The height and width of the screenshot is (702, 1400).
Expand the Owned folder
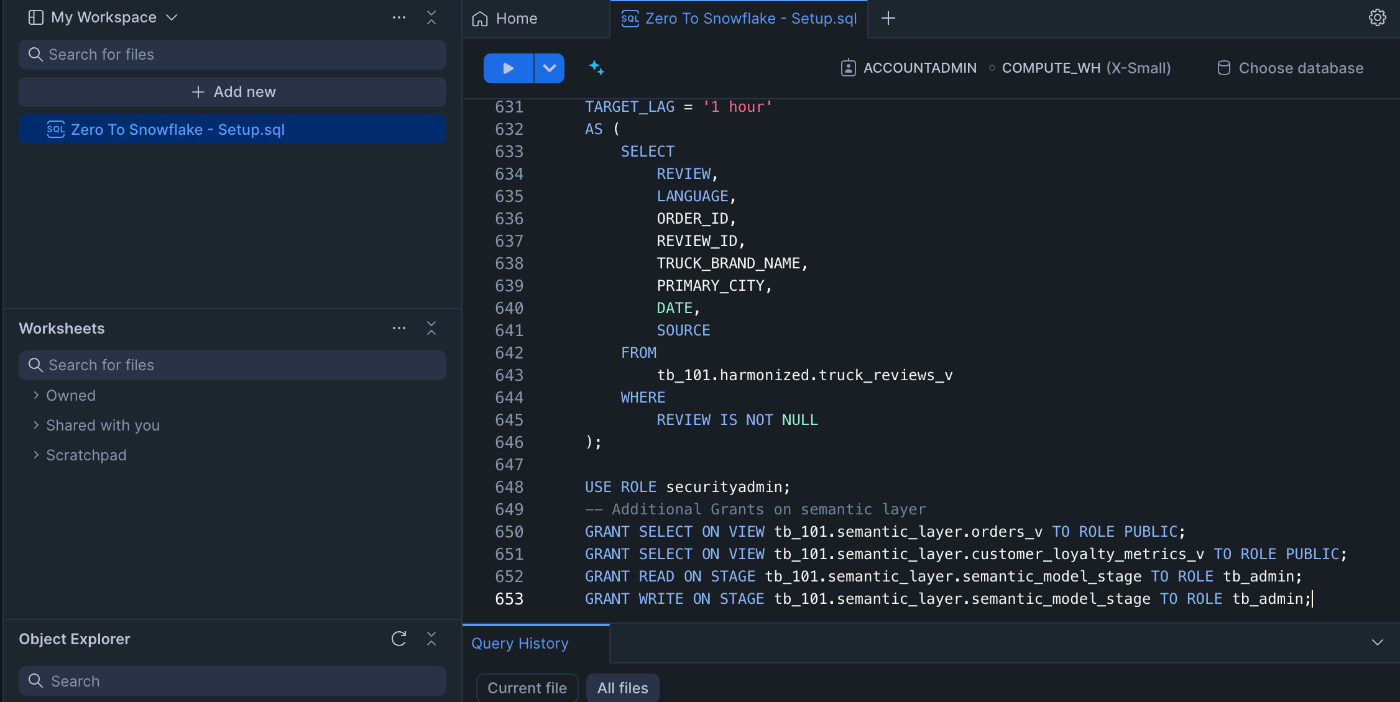coord(64,396)
